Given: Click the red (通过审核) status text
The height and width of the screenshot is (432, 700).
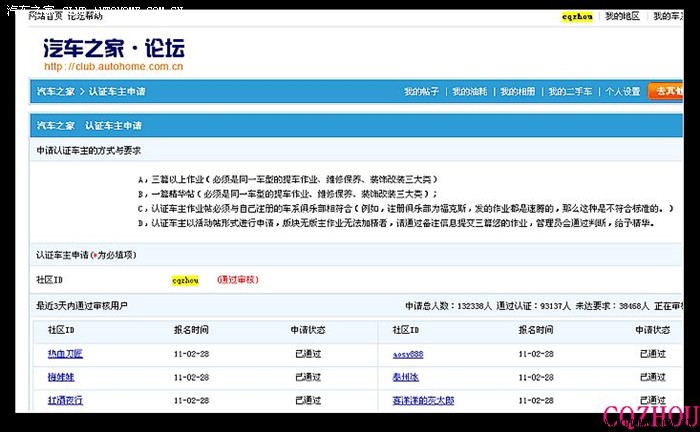Looking at the screenshot, I should (238, 280).
